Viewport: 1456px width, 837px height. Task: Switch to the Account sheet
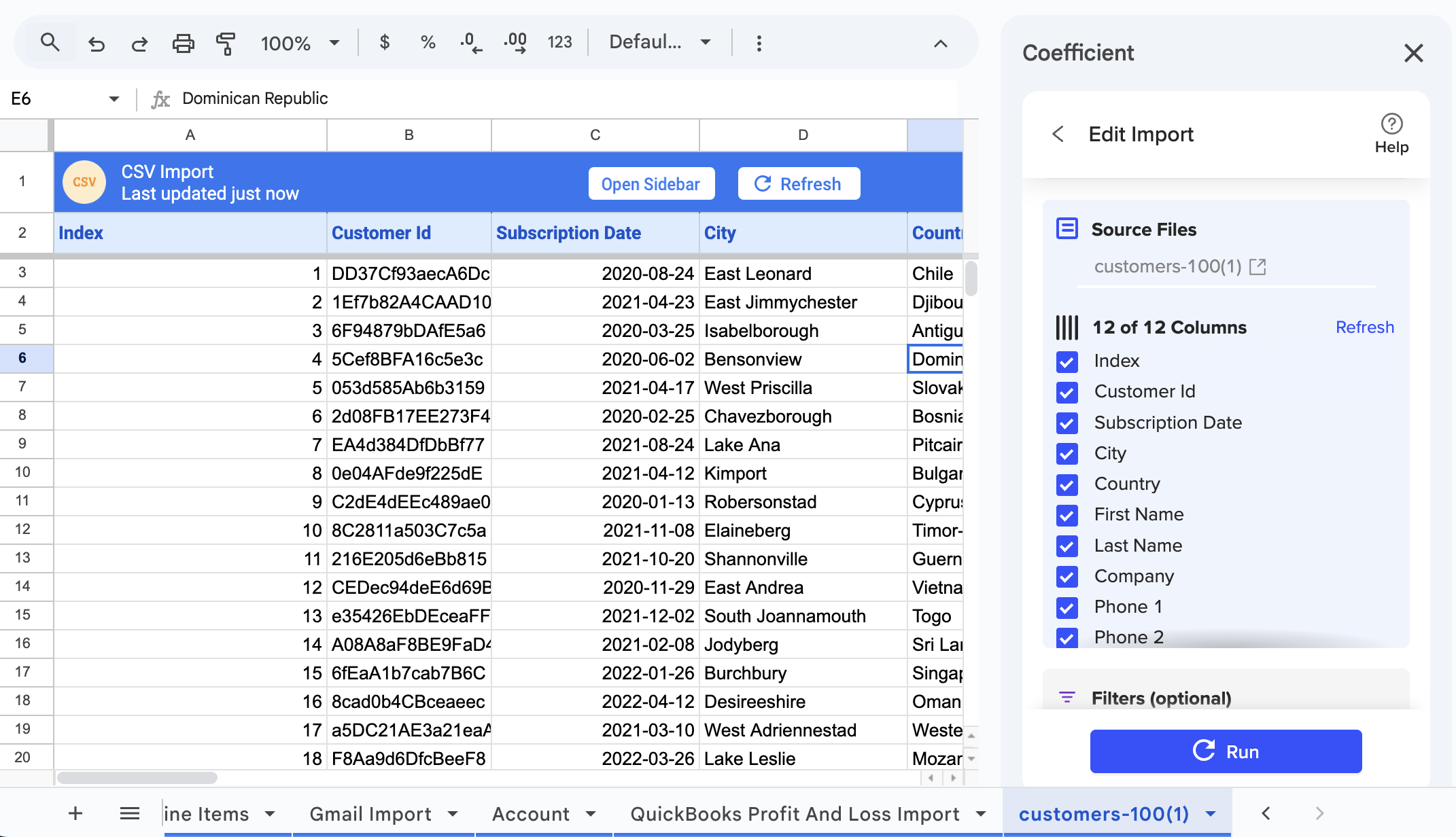532,813
